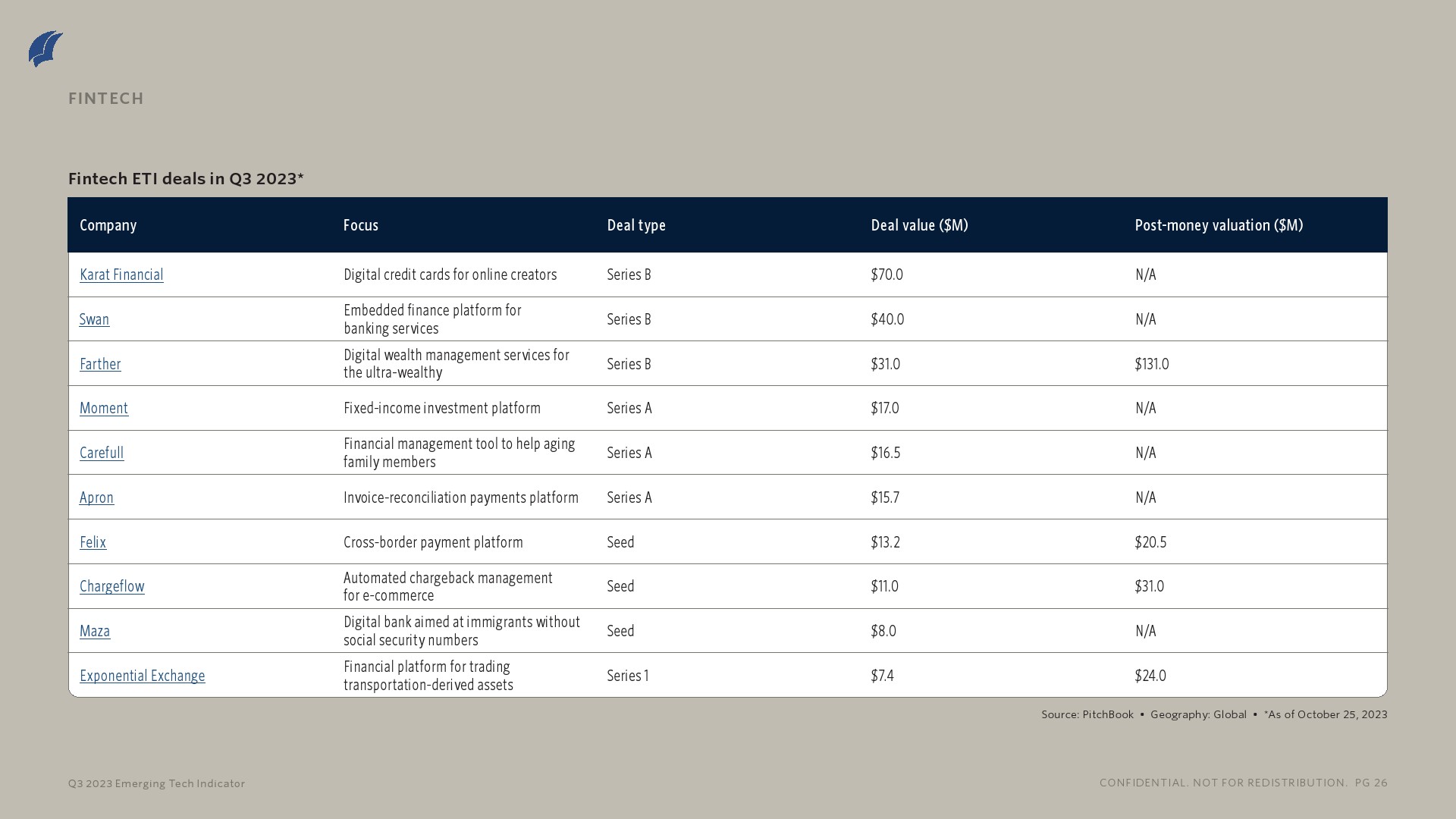Click the Company column header

click(108, 225)
